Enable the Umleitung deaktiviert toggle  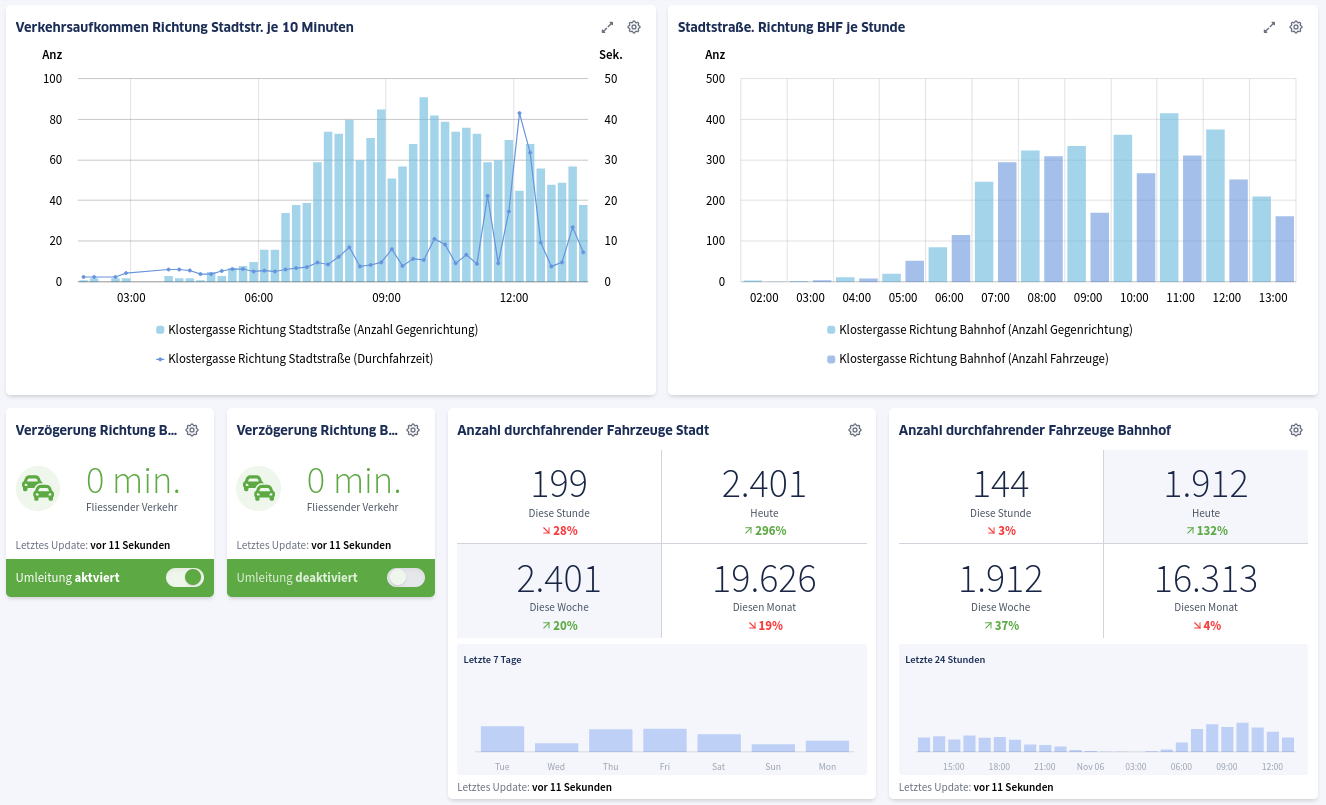(405, 577)
